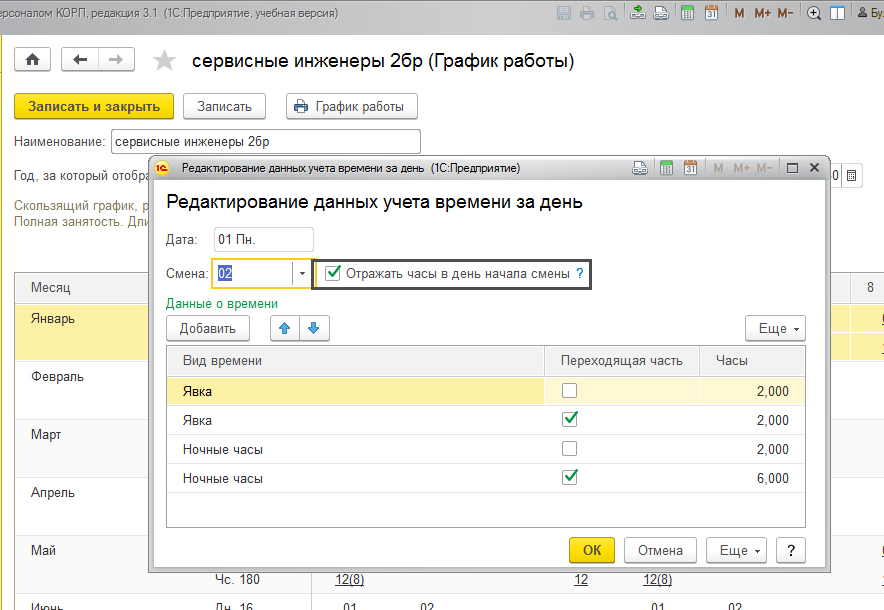Check 'Переходящая часть' for first Явка row

[x=570, y=391]
